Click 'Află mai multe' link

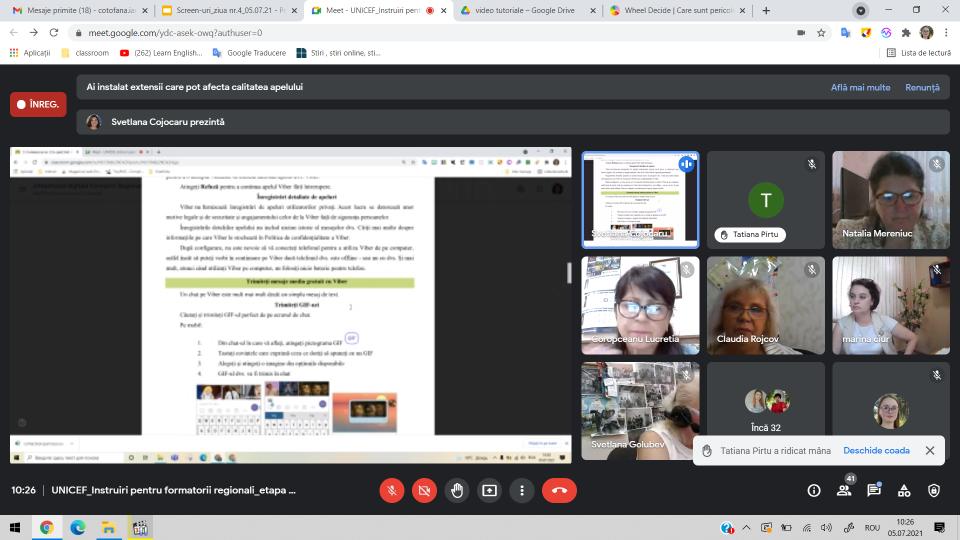(x=860, y=87)
